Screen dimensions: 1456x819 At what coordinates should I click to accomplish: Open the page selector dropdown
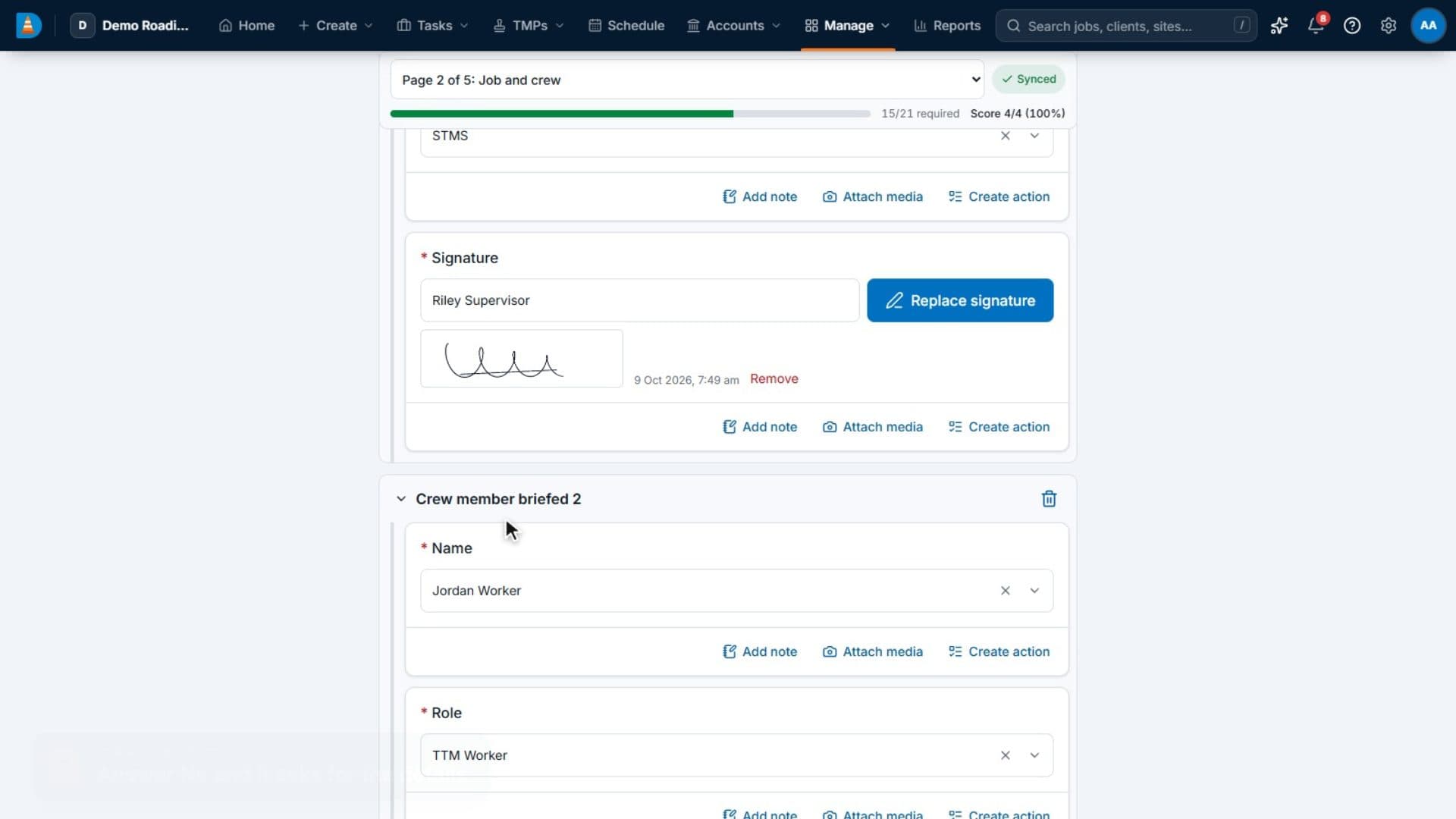click(x=687, y=80)
